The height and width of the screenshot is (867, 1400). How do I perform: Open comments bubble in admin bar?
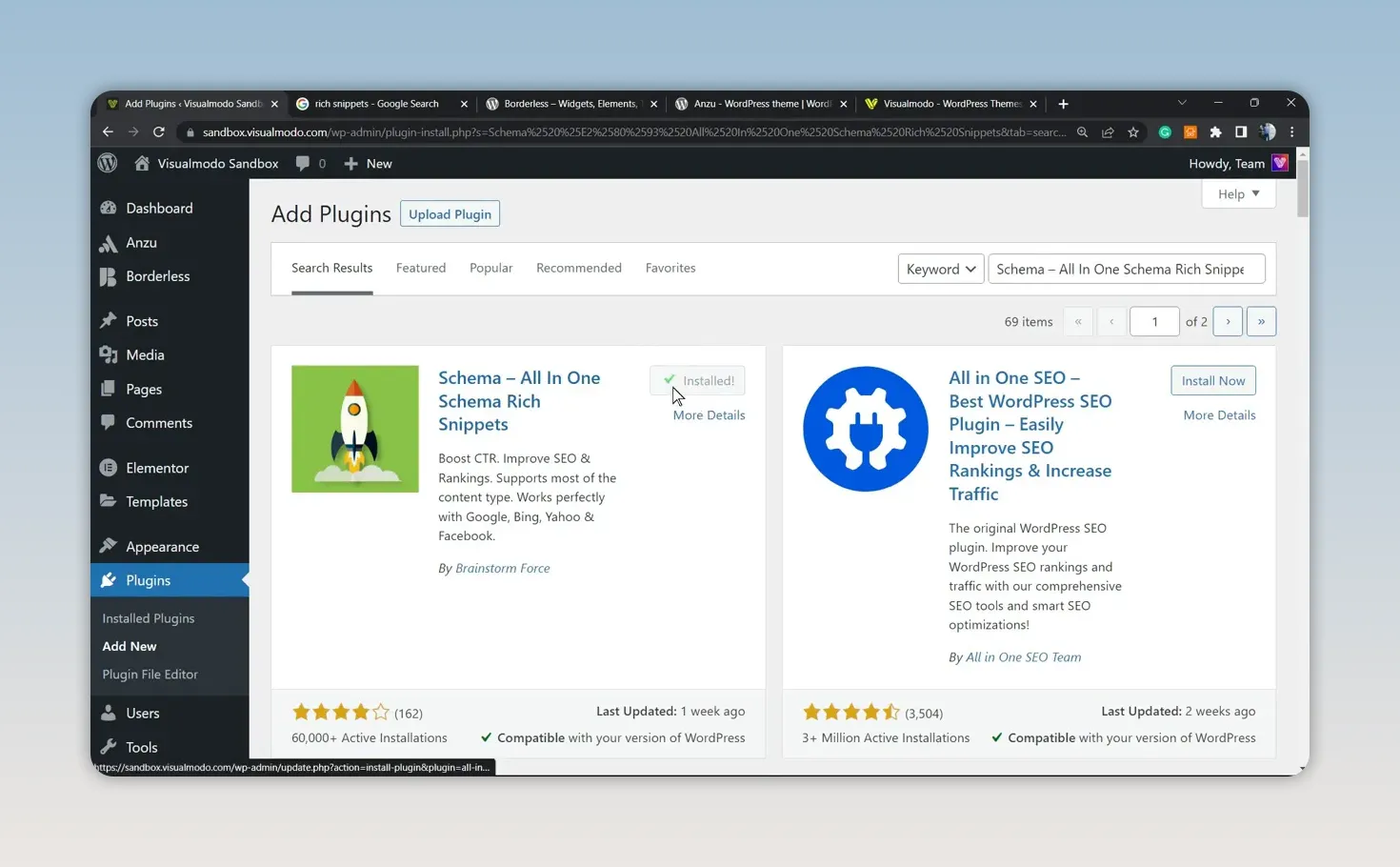(303, 163)
